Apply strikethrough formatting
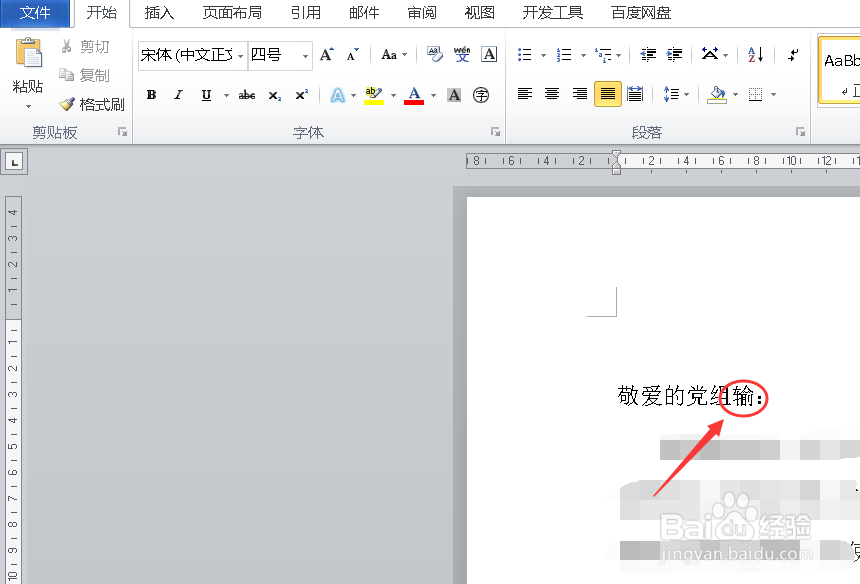This screenshot has height=584, width=860. 246,94
